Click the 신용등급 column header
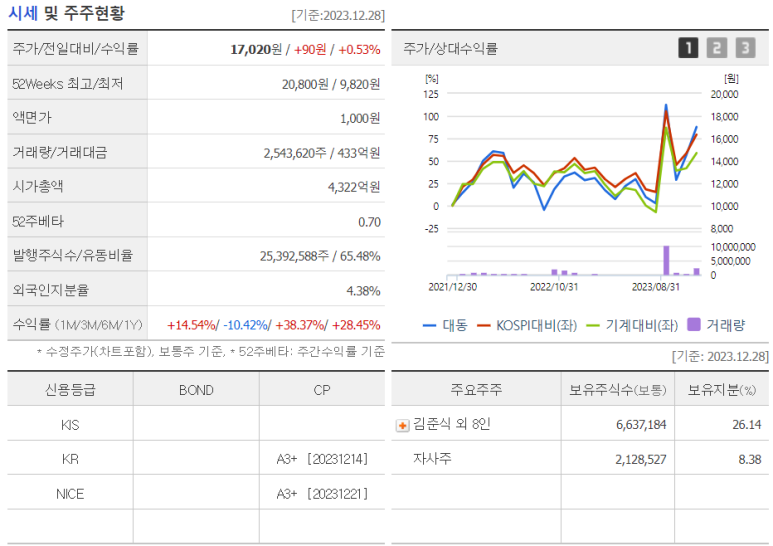The image size is (773, 546). click(70, 390)
